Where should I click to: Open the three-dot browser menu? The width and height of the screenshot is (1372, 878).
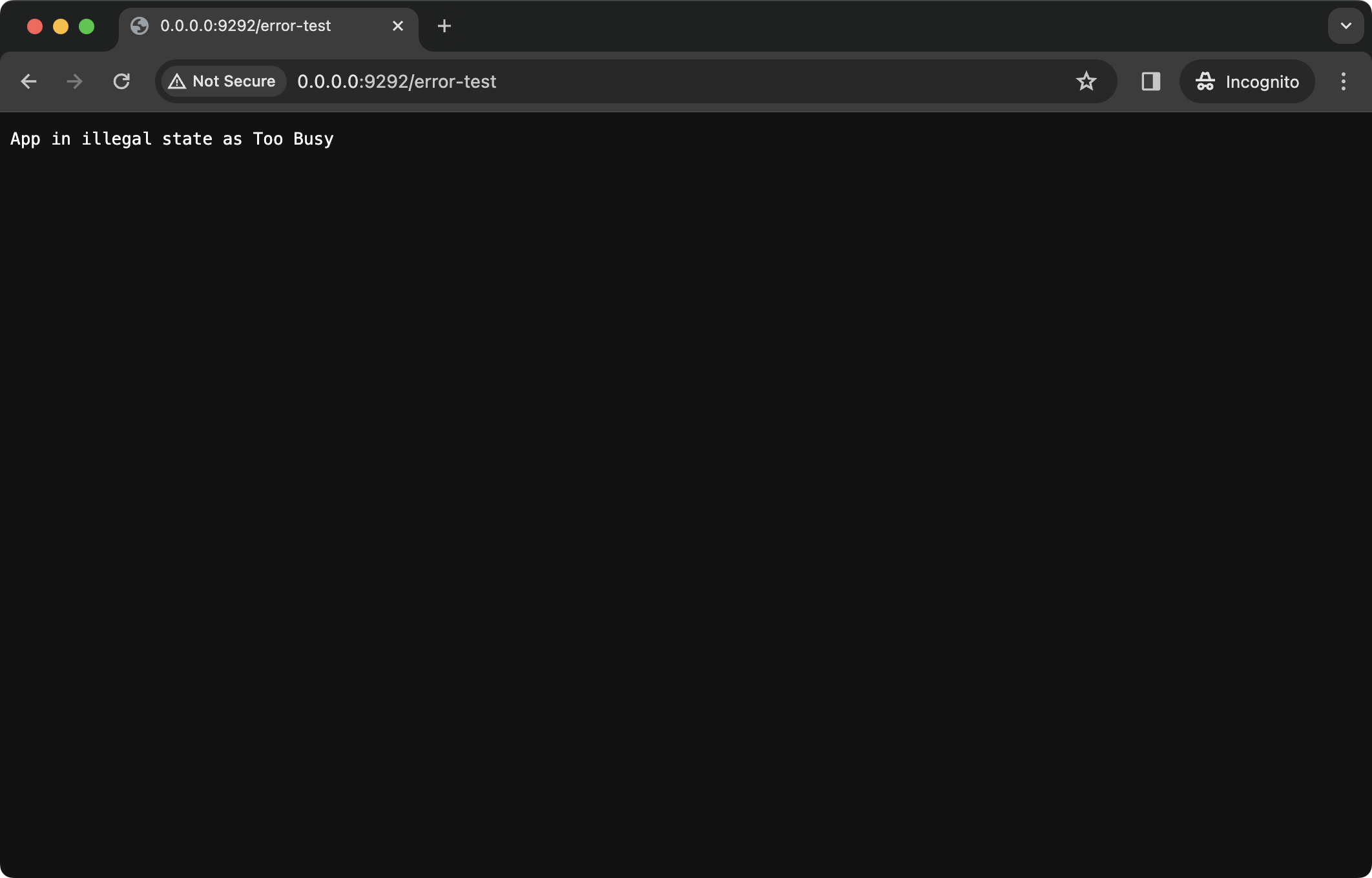click(x=1344, y=81)
